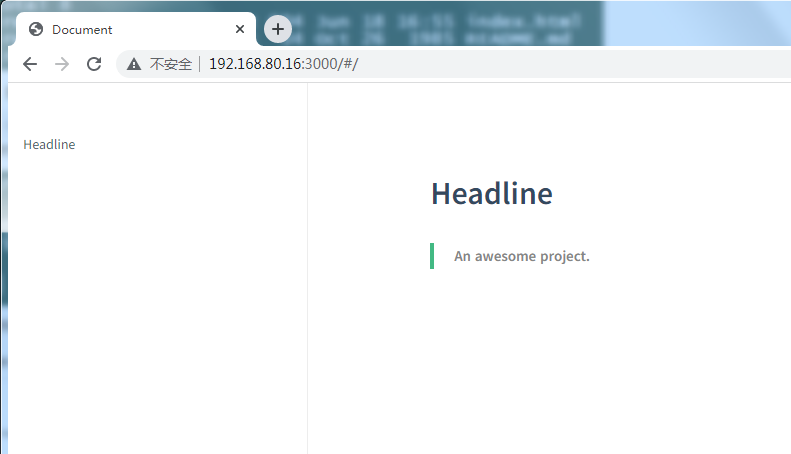The height and width of the screenshot is (454, 791).
Task: Click the large Headline page heading
Action: (x=491, y=193)
